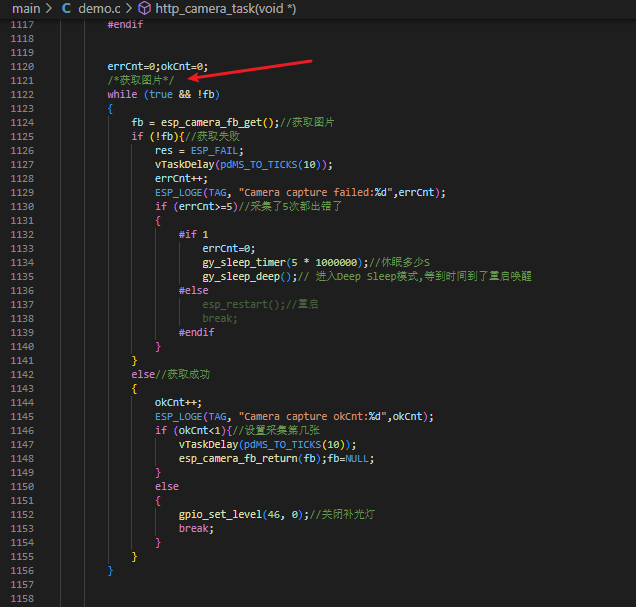Click line number 1134
This screenshot has width=636, height=607.
22,262
